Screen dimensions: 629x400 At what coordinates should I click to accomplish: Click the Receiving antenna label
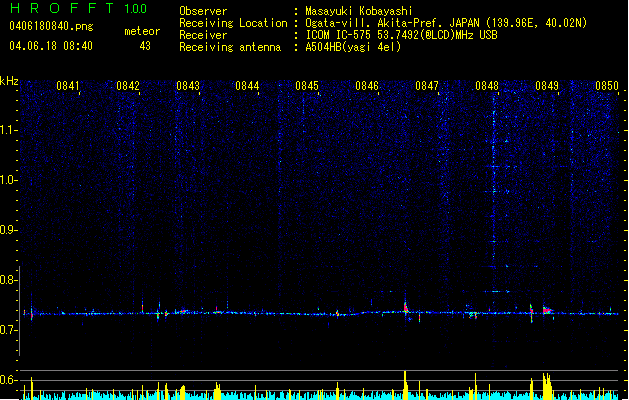click(230, 47)
